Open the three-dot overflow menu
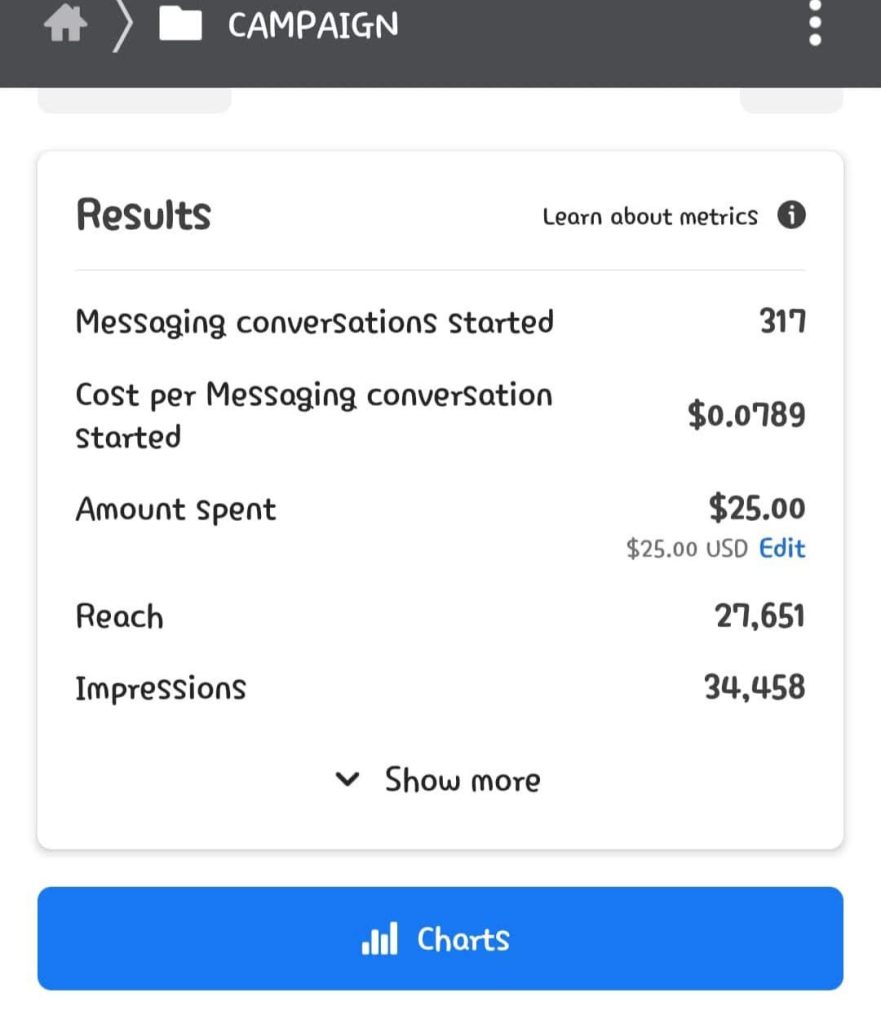This screenshot has height=1024, width=881. [815, 22]
